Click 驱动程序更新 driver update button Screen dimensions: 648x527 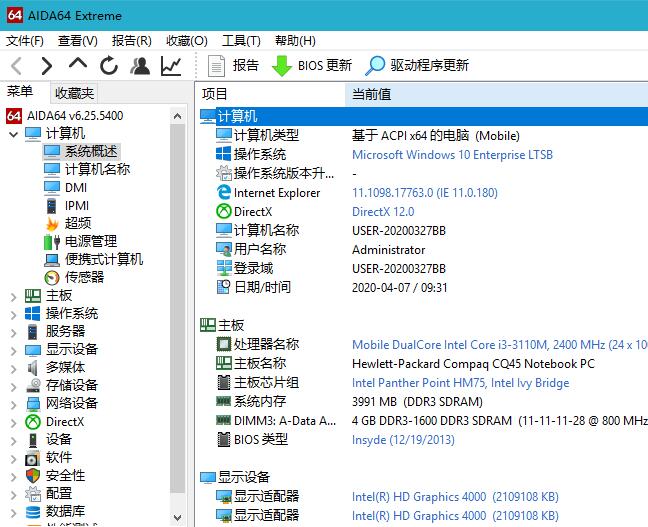click(417, 66)
